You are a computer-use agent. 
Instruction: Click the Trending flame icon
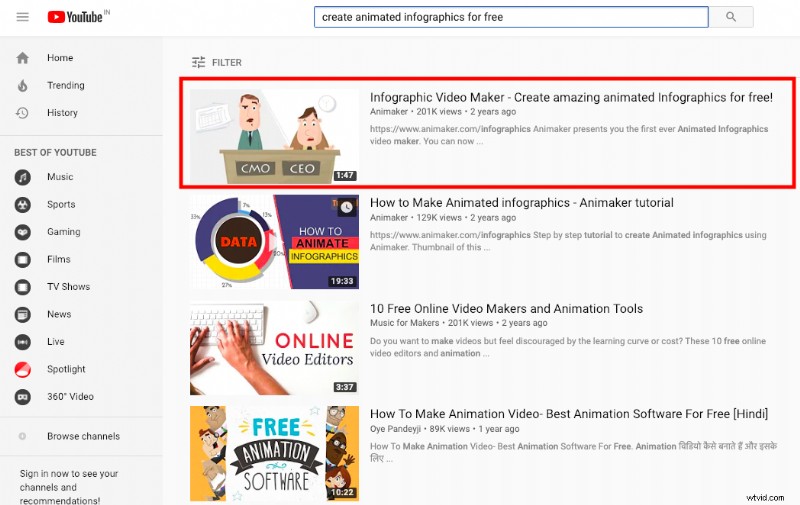(22, 85)
